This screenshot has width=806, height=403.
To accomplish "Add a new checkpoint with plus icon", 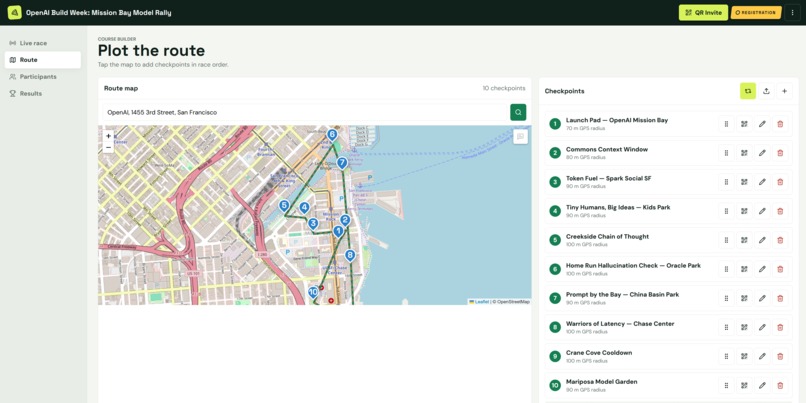I will coord(784,91).
